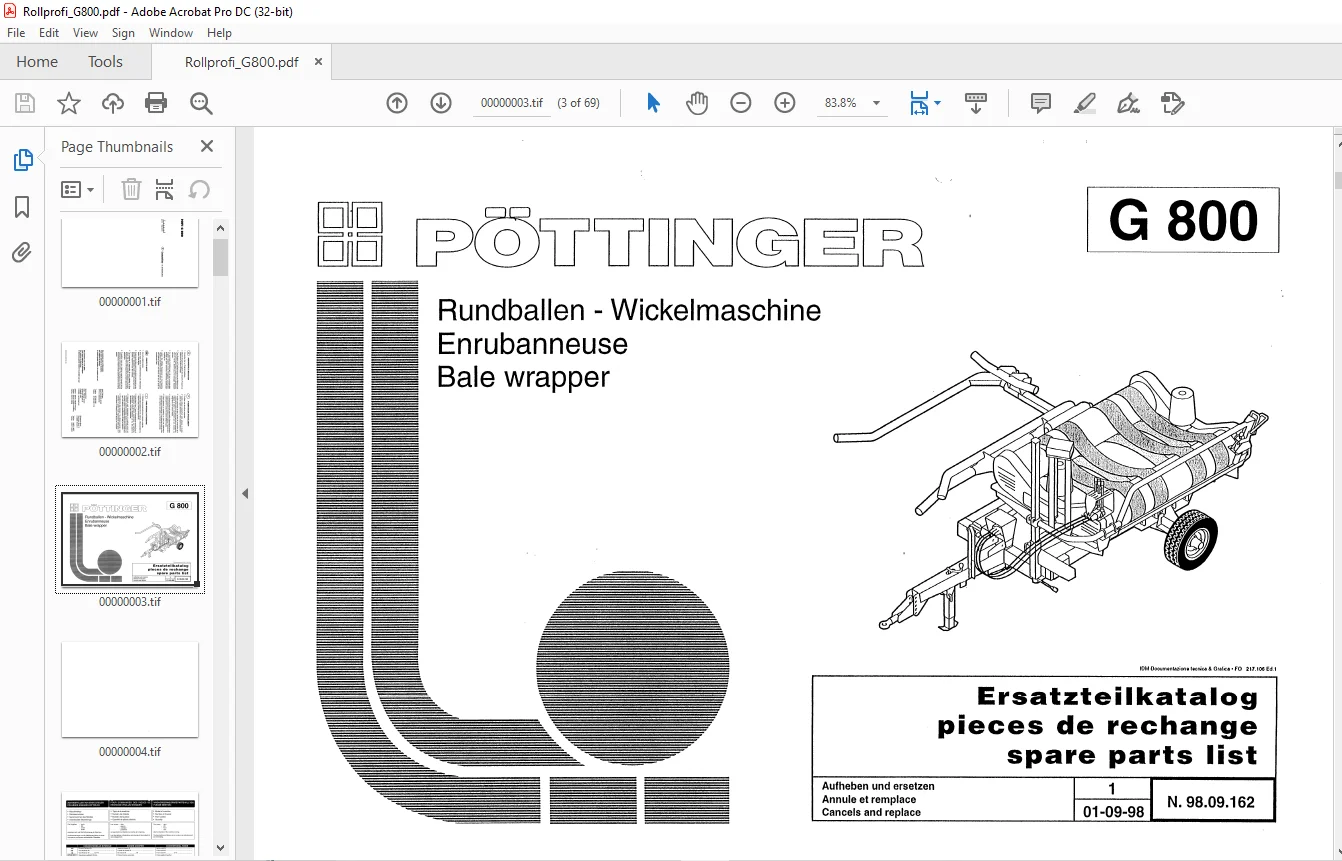The height and width of the screenshot is (861, 1342).
Task: Open the Find text magnifier icon
Action: [201, 103]
